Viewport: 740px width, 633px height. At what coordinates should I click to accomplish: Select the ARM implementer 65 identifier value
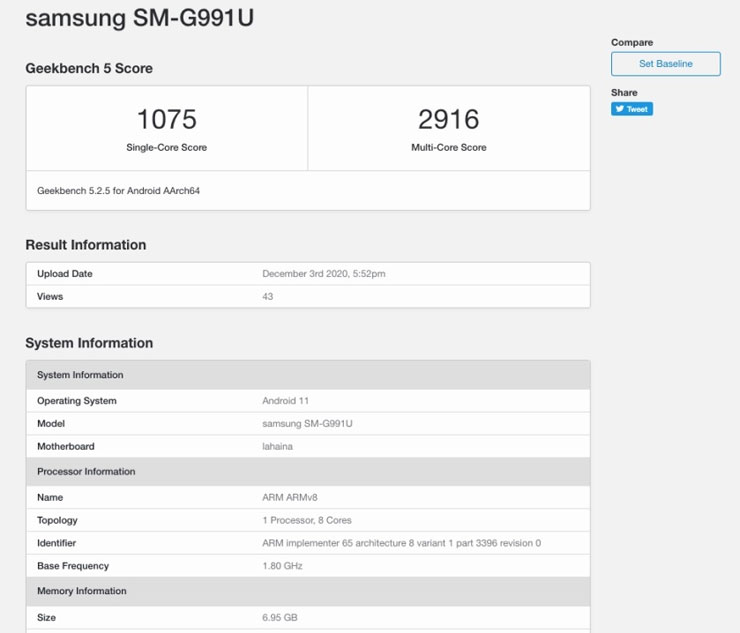[402, 543]
